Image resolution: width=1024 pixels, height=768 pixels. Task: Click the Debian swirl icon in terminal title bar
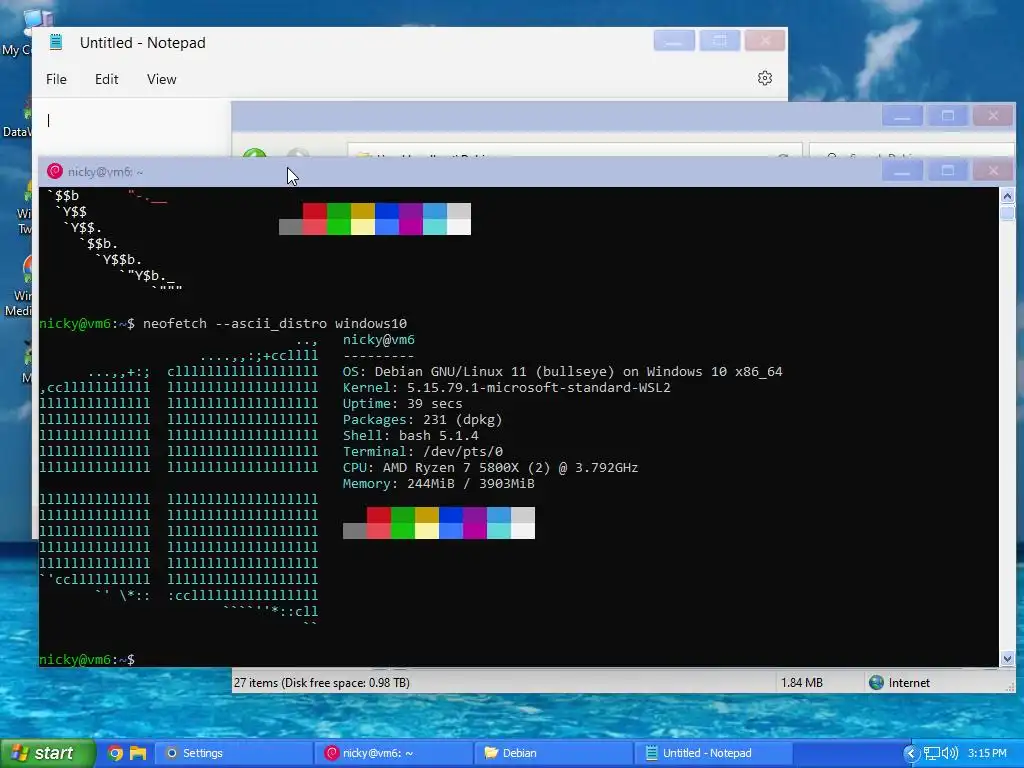click(x=55, y=171)
